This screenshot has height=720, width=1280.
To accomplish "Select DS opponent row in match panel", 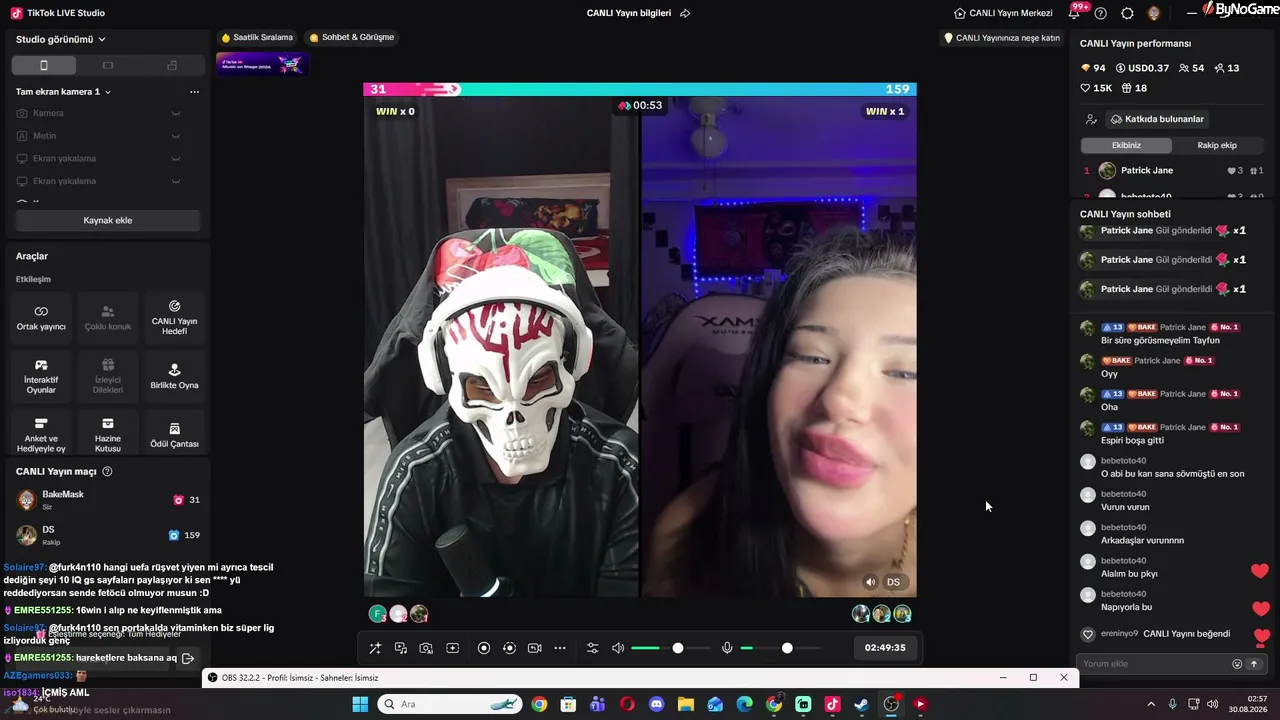I will (108, 535).
